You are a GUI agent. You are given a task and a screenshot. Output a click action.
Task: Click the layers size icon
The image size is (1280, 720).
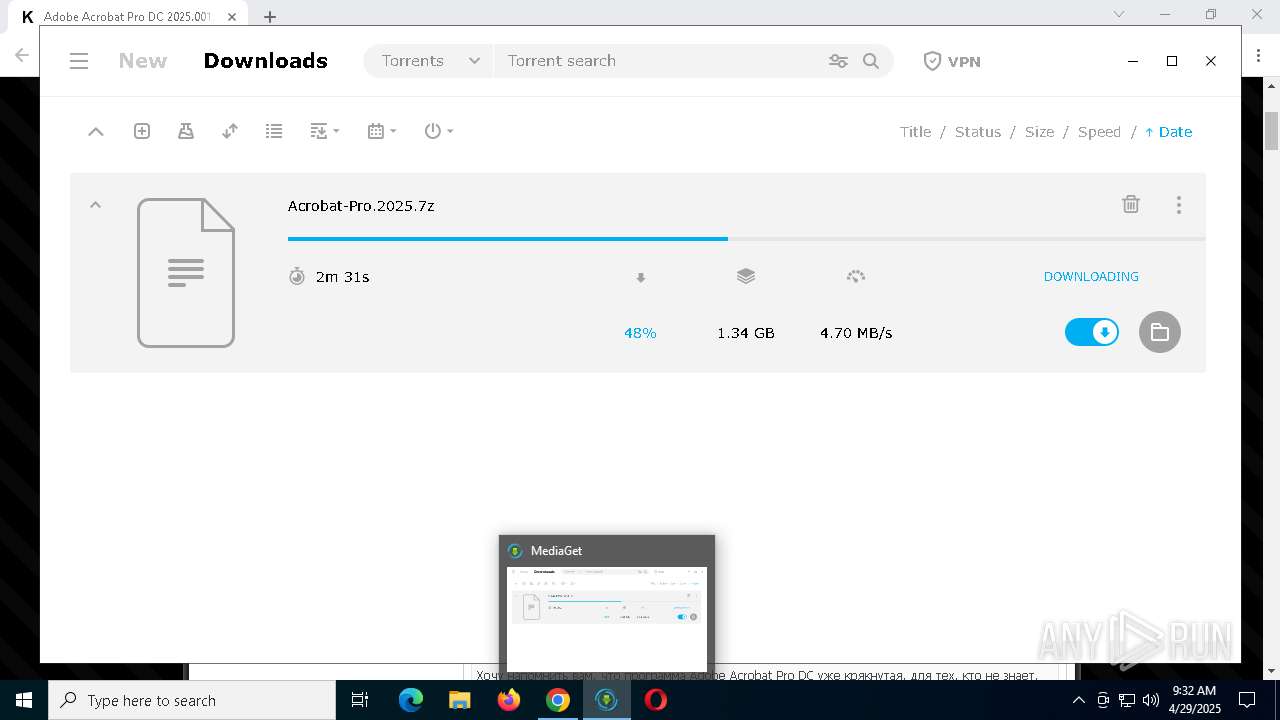point(746,276)
